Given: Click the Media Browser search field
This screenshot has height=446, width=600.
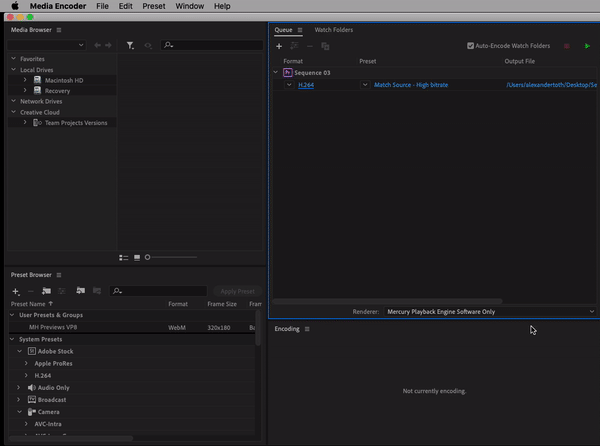Looking at the screenshot, I should pos(212,45).
